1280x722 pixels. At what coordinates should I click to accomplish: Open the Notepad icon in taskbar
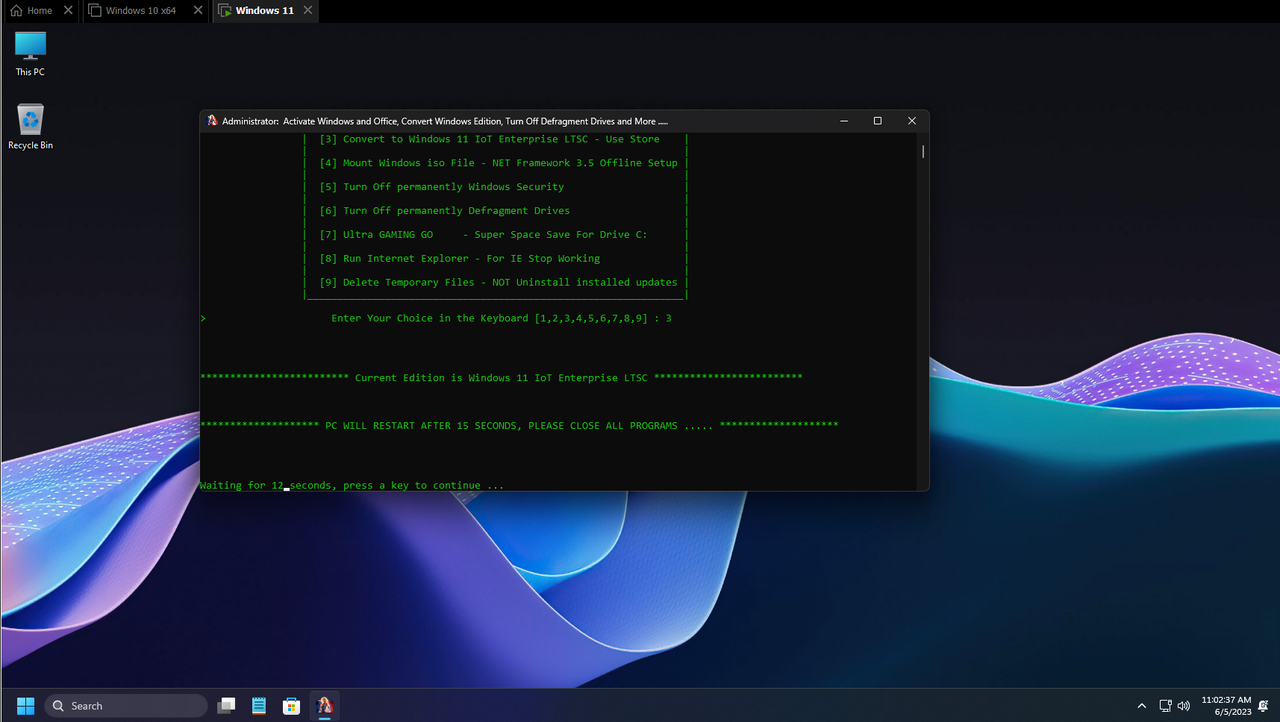click(259, 706)
